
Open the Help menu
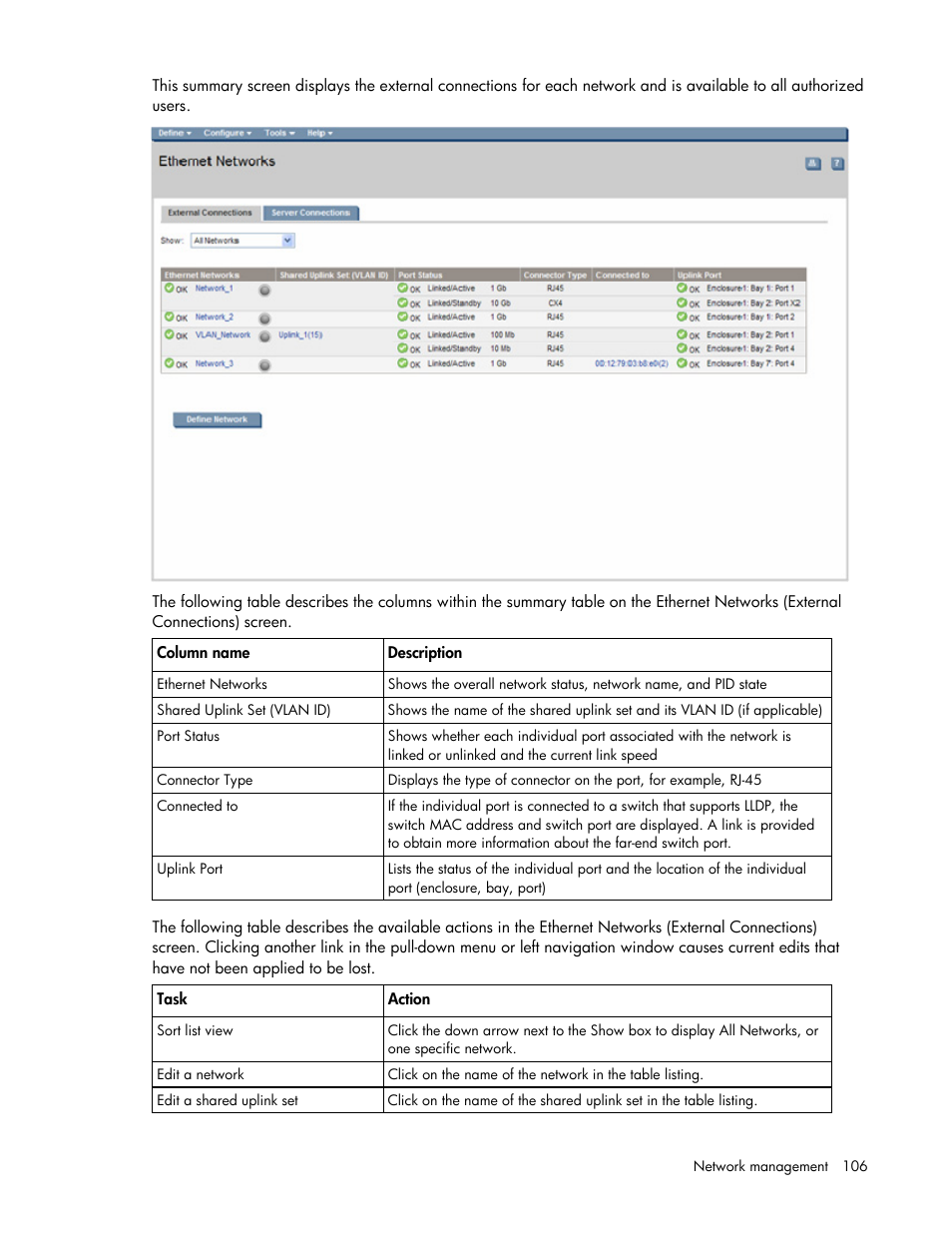tap(319, 133)
